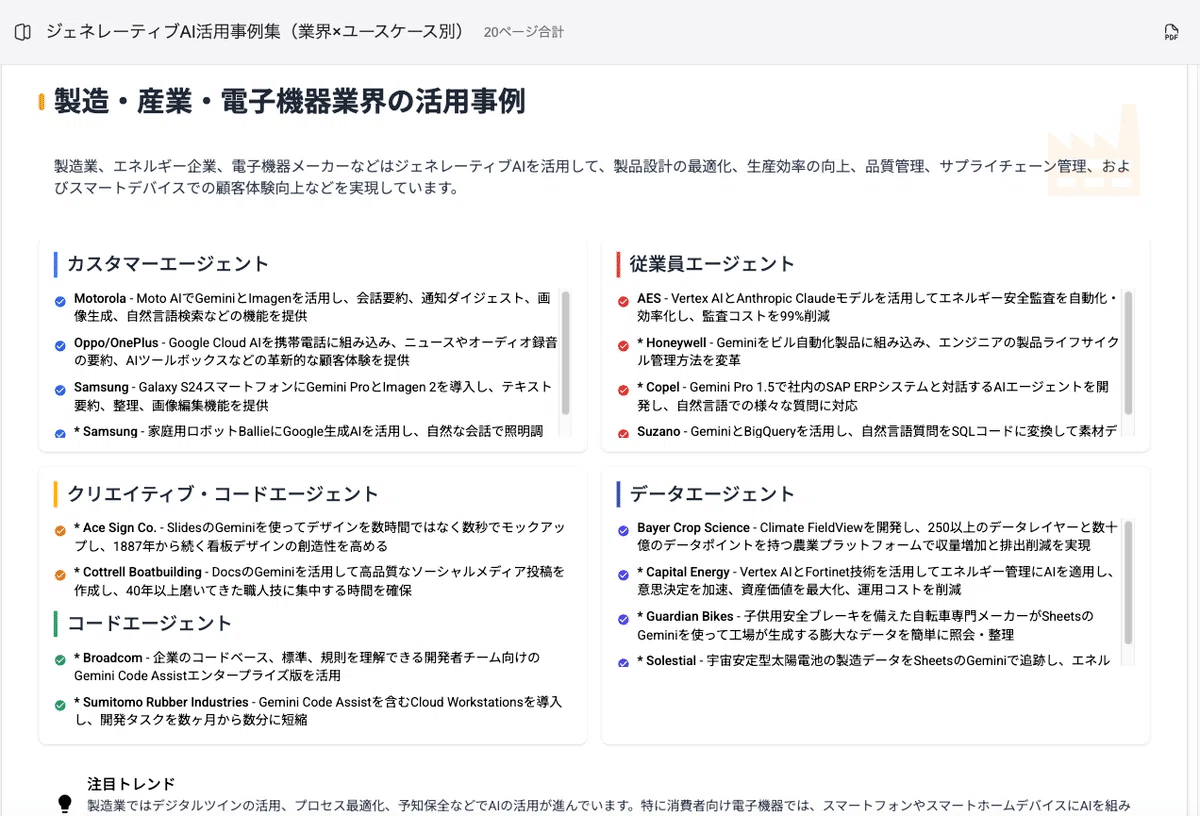This screenshot has height=816, width=1200.
Task: Click the sidebar panel icon beside the title
Action: tap(23, 32)
